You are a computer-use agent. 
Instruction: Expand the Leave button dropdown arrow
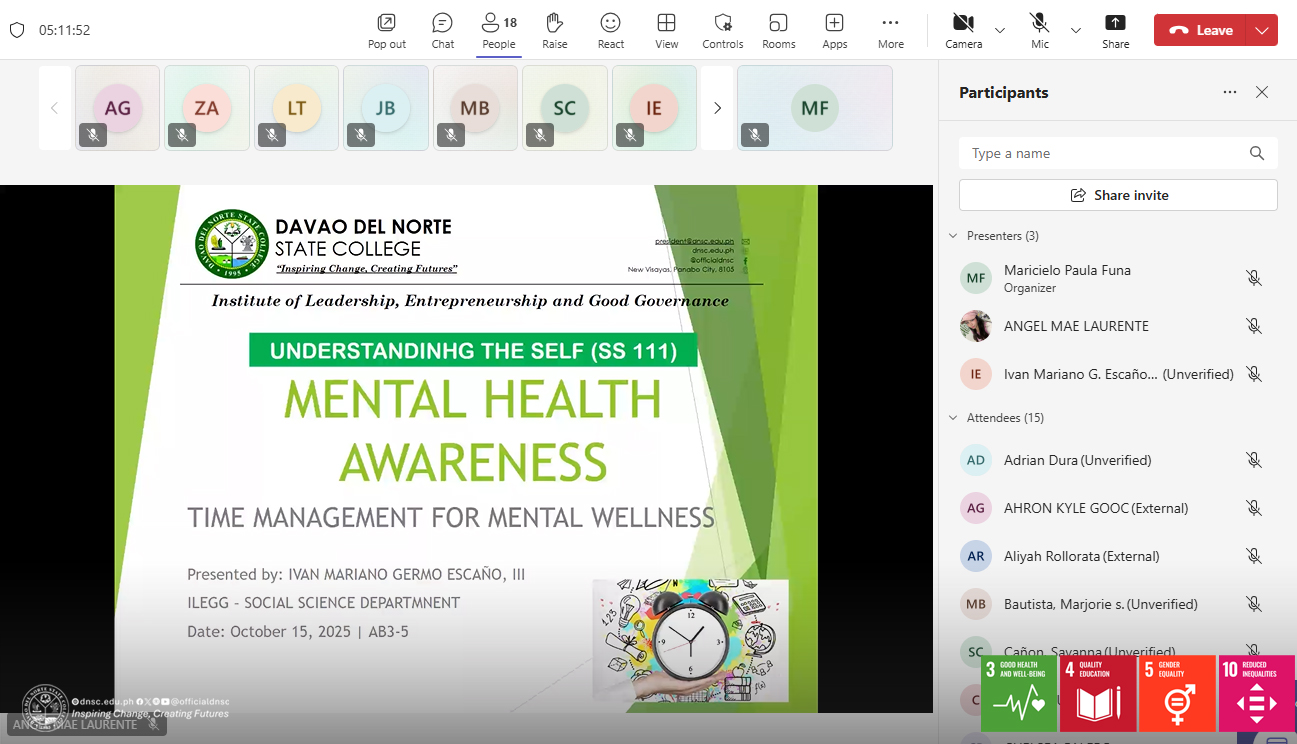point(1262,30)
